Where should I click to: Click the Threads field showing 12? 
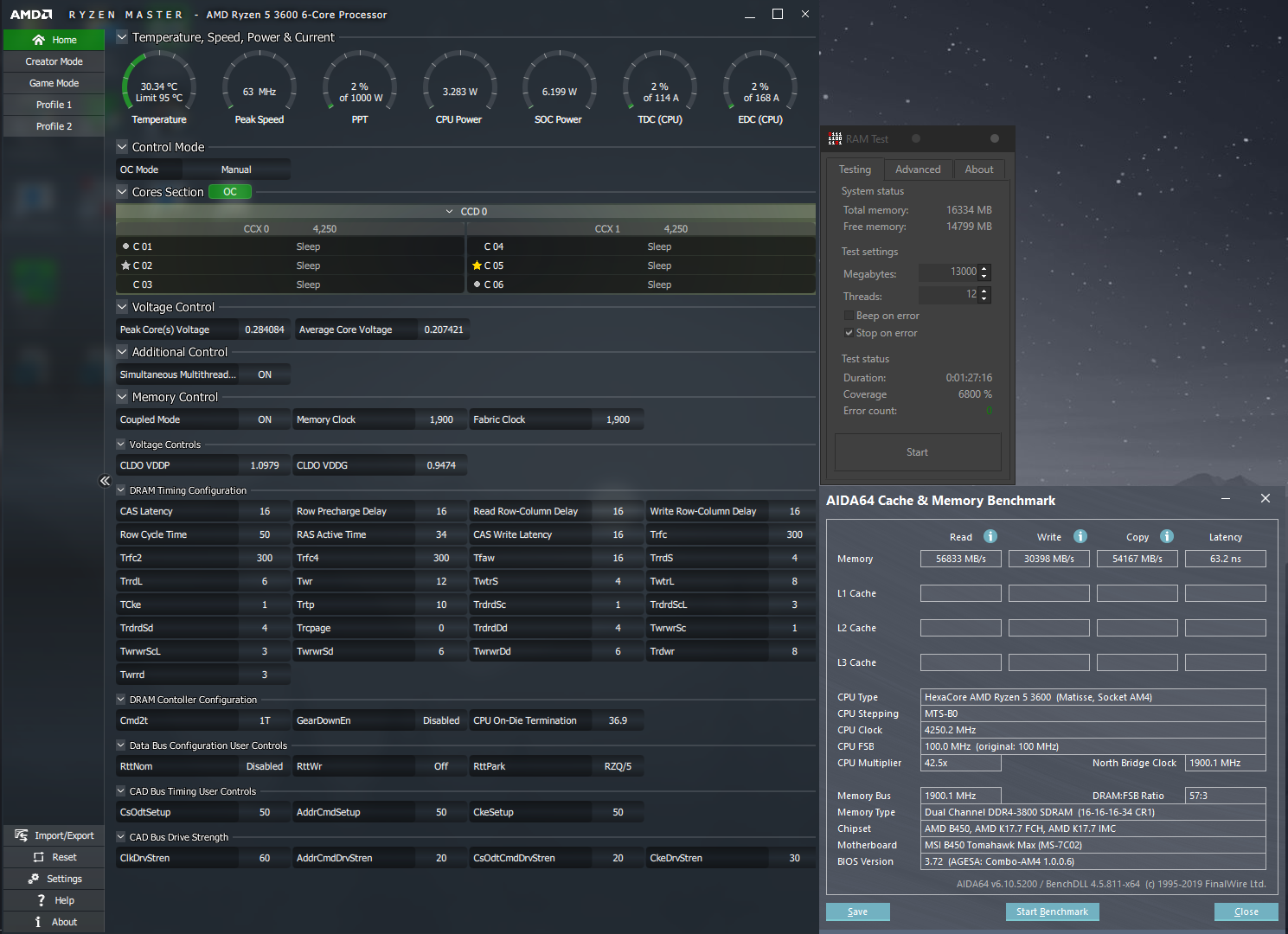coord(948,295)
